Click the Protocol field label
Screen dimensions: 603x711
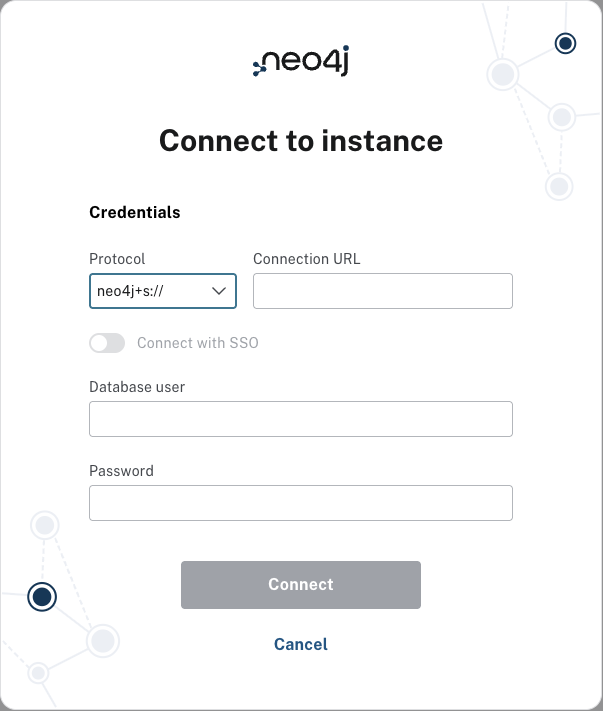tap(117, 258)
